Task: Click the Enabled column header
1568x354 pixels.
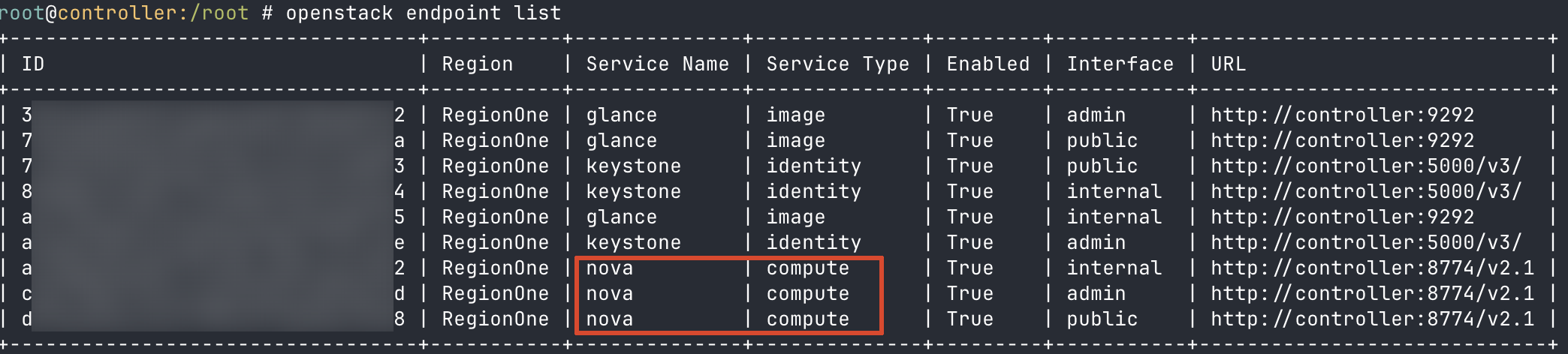Action: click(x=988, y=64)
